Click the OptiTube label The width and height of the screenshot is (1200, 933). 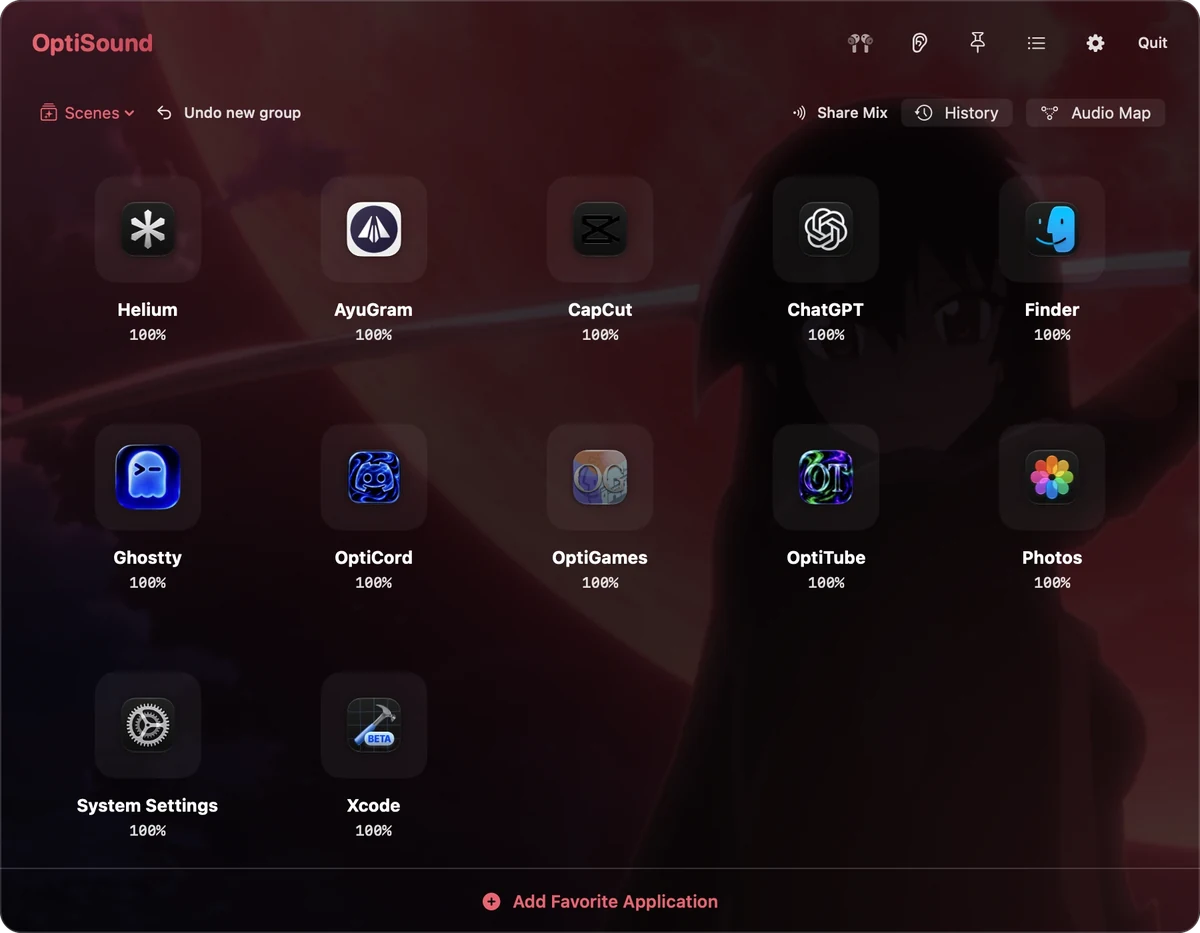point(826,558)
